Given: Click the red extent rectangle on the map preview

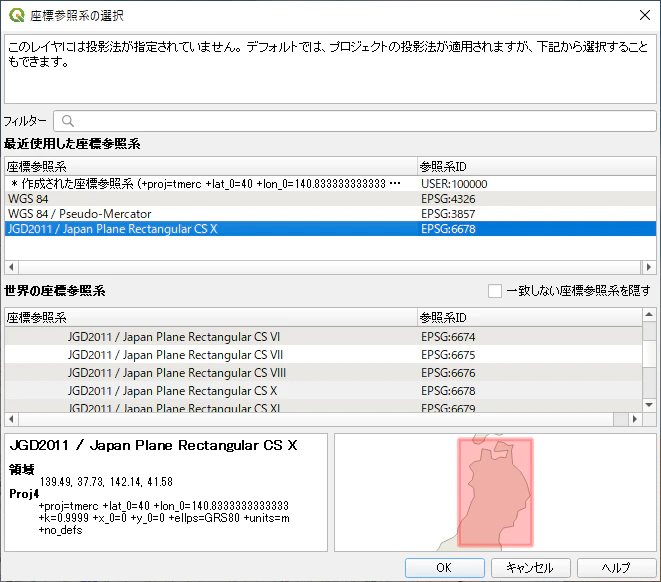Looking at the screenshot, I should point(495,492).
